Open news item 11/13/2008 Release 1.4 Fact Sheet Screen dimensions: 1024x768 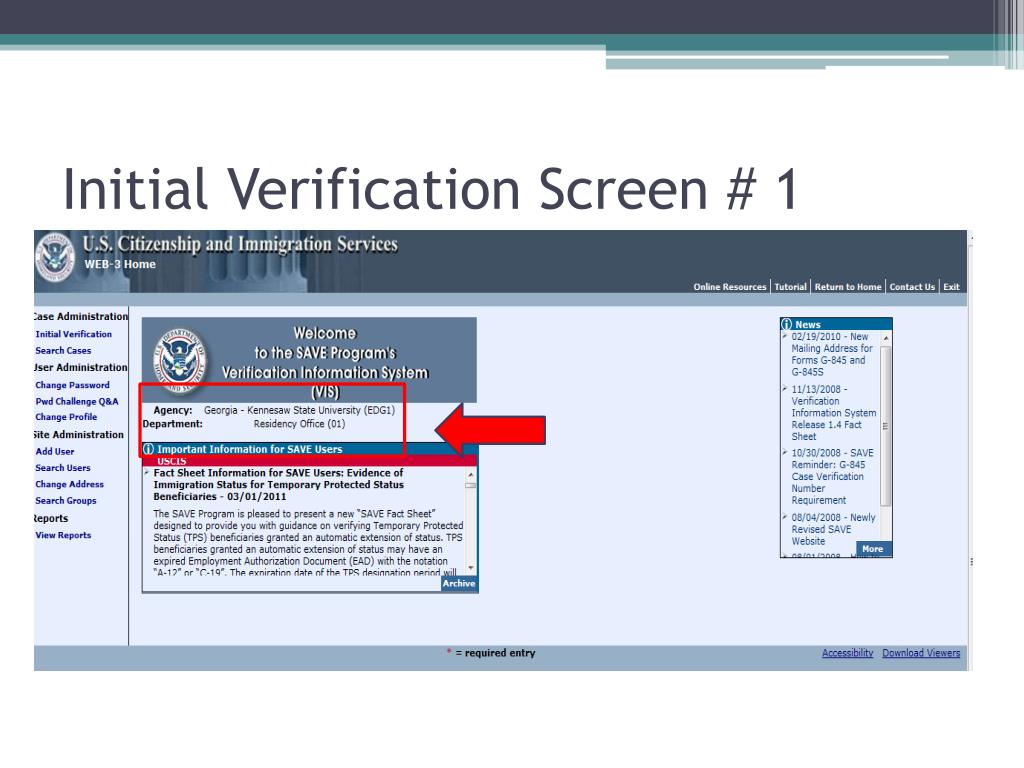click(834, 413)
